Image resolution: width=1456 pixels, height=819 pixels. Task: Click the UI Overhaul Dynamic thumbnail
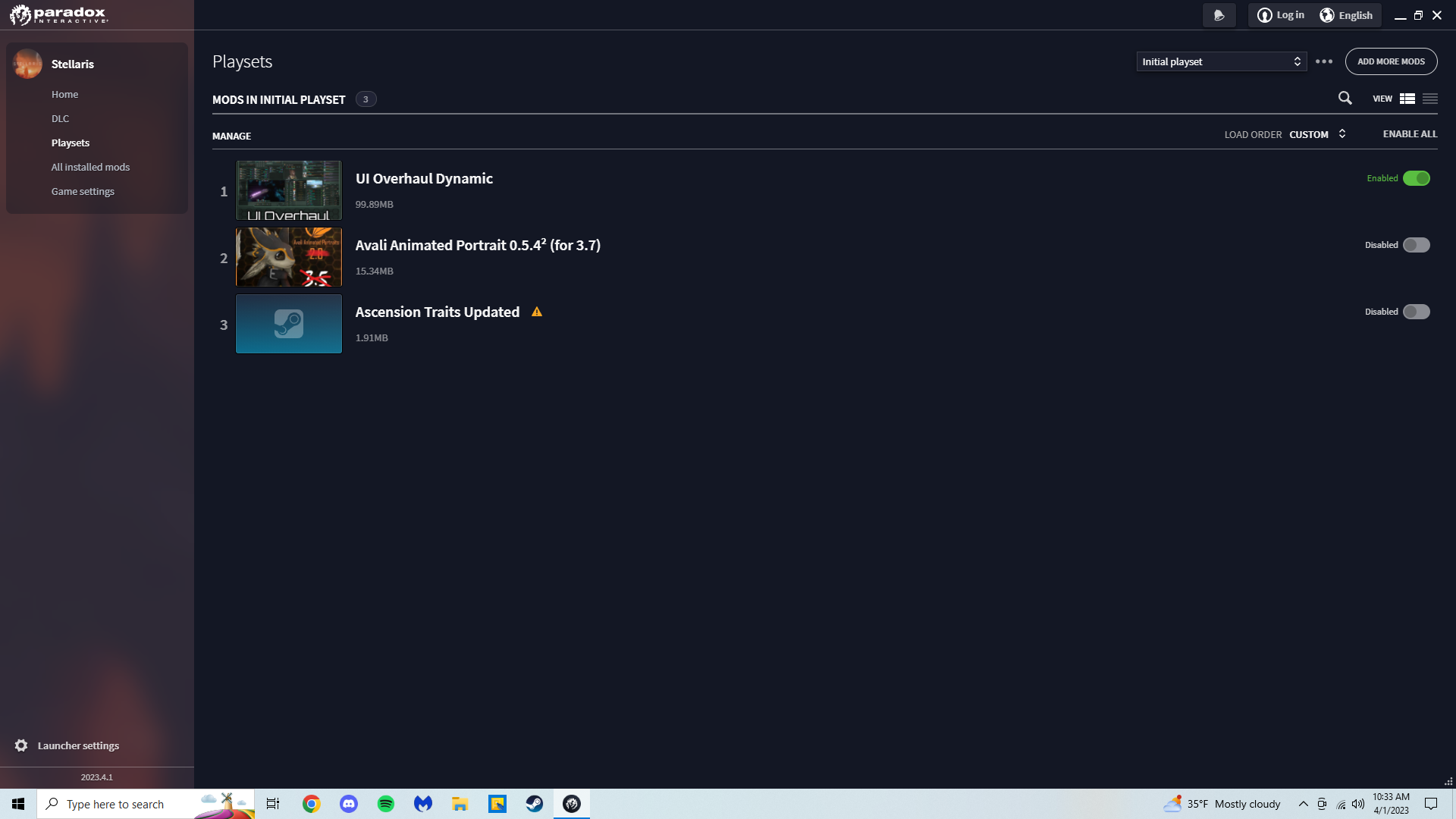point(289,190)
